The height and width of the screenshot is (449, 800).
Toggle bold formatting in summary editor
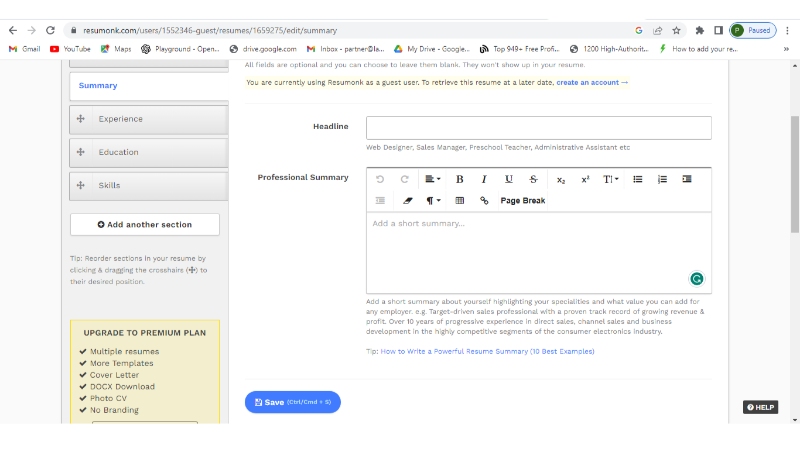click(459, 179)
